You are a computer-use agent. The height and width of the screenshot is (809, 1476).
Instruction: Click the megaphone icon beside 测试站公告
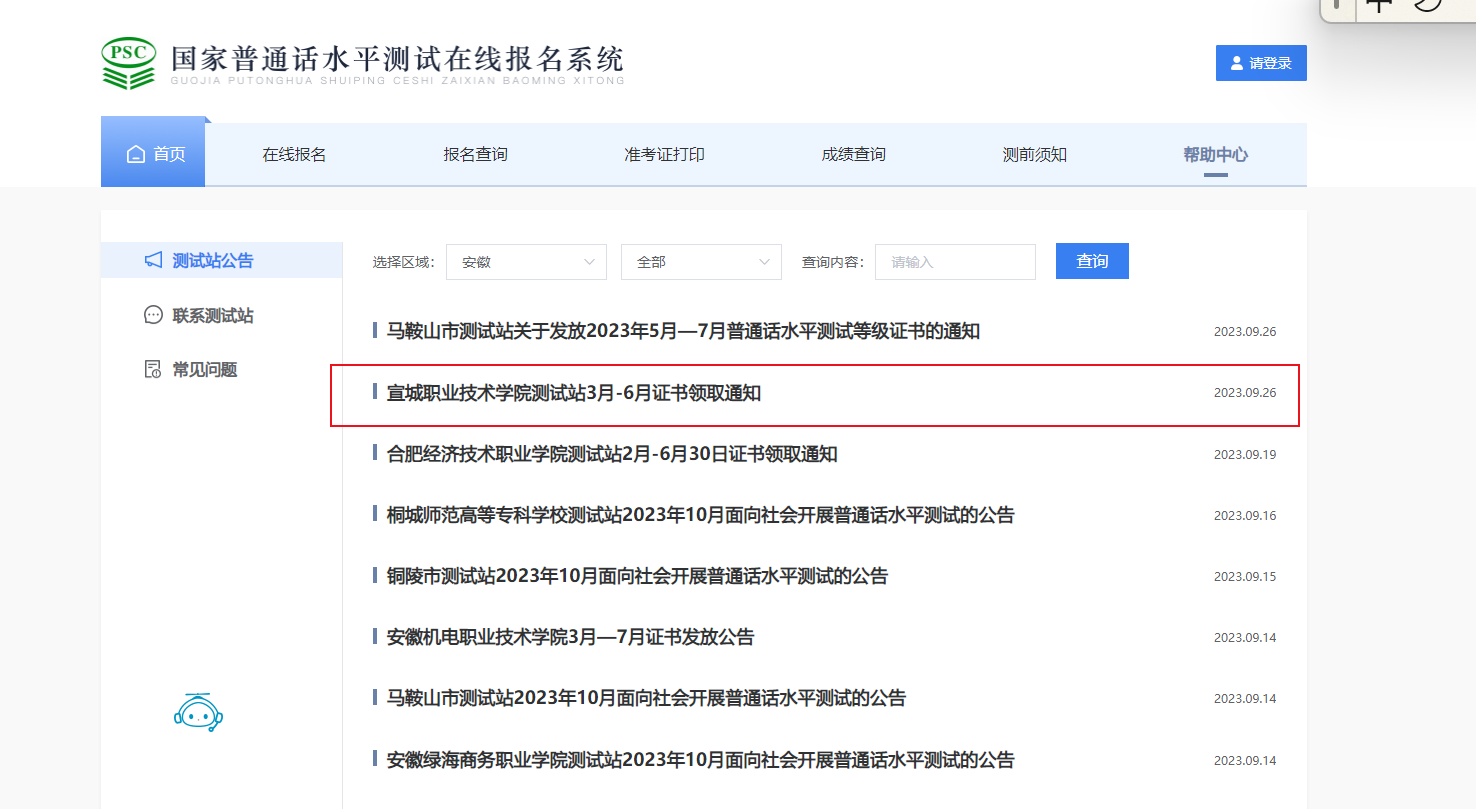point(153,260)
